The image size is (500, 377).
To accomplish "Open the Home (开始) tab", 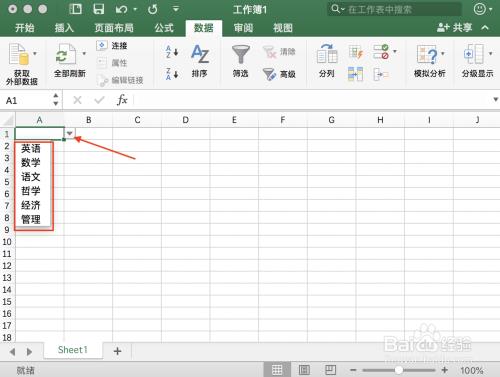I will pos(25,28).
